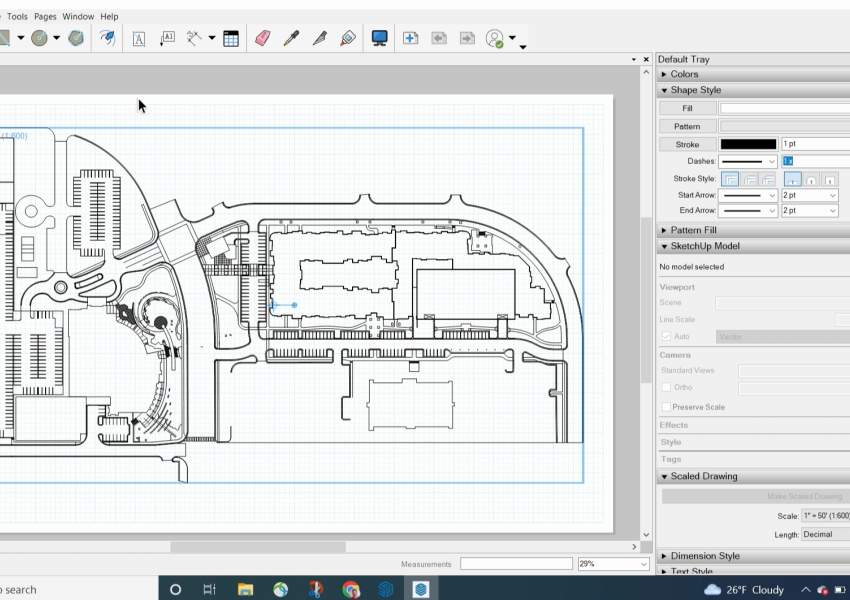Toggle the Ortho camera checkbox

(x=666, y=387)
